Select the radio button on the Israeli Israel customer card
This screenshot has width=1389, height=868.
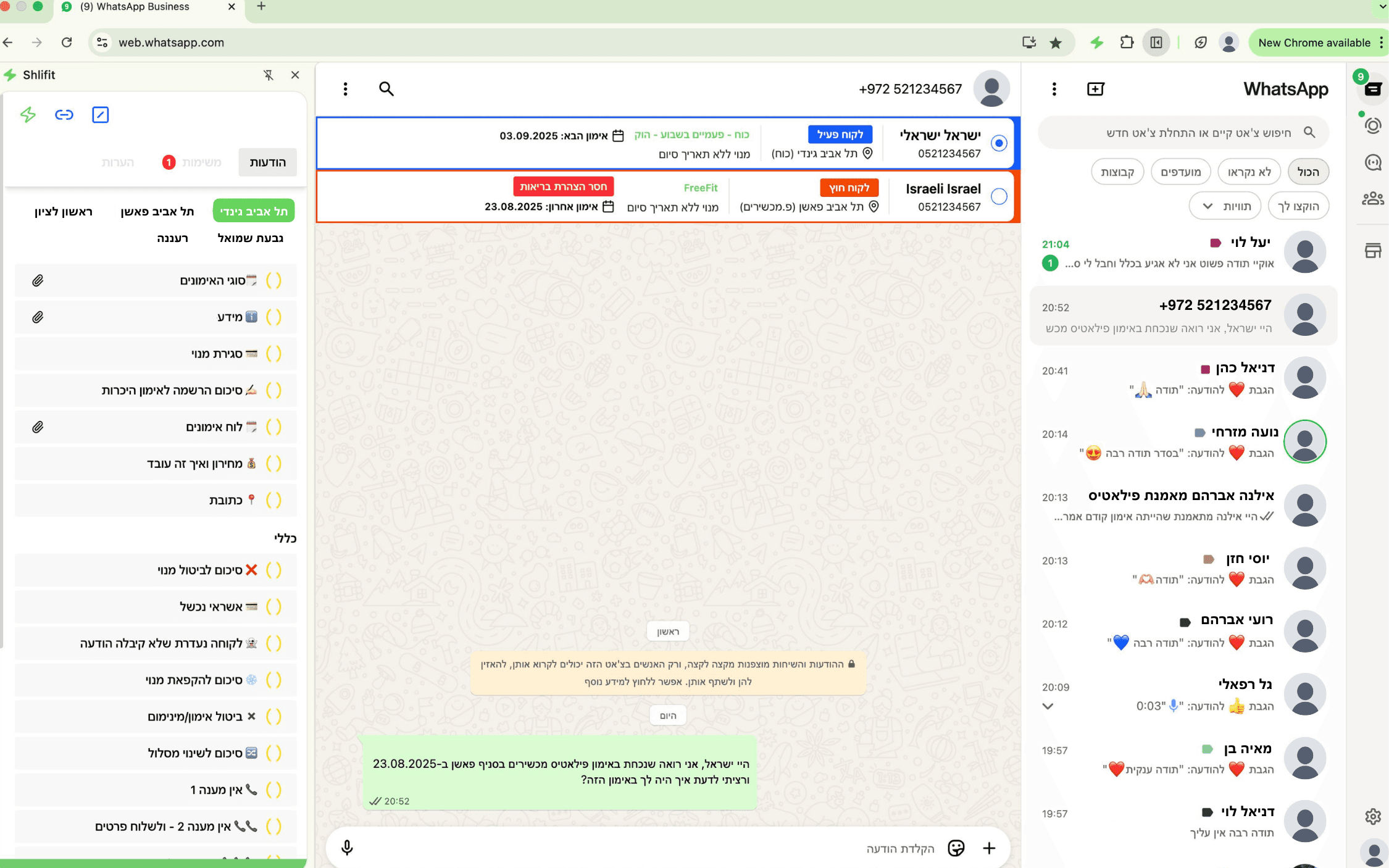[998, 196]
